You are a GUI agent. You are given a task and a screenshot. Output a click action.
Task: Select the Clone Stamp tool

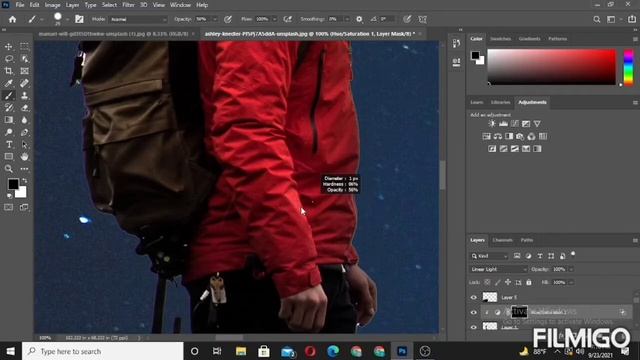24,96
